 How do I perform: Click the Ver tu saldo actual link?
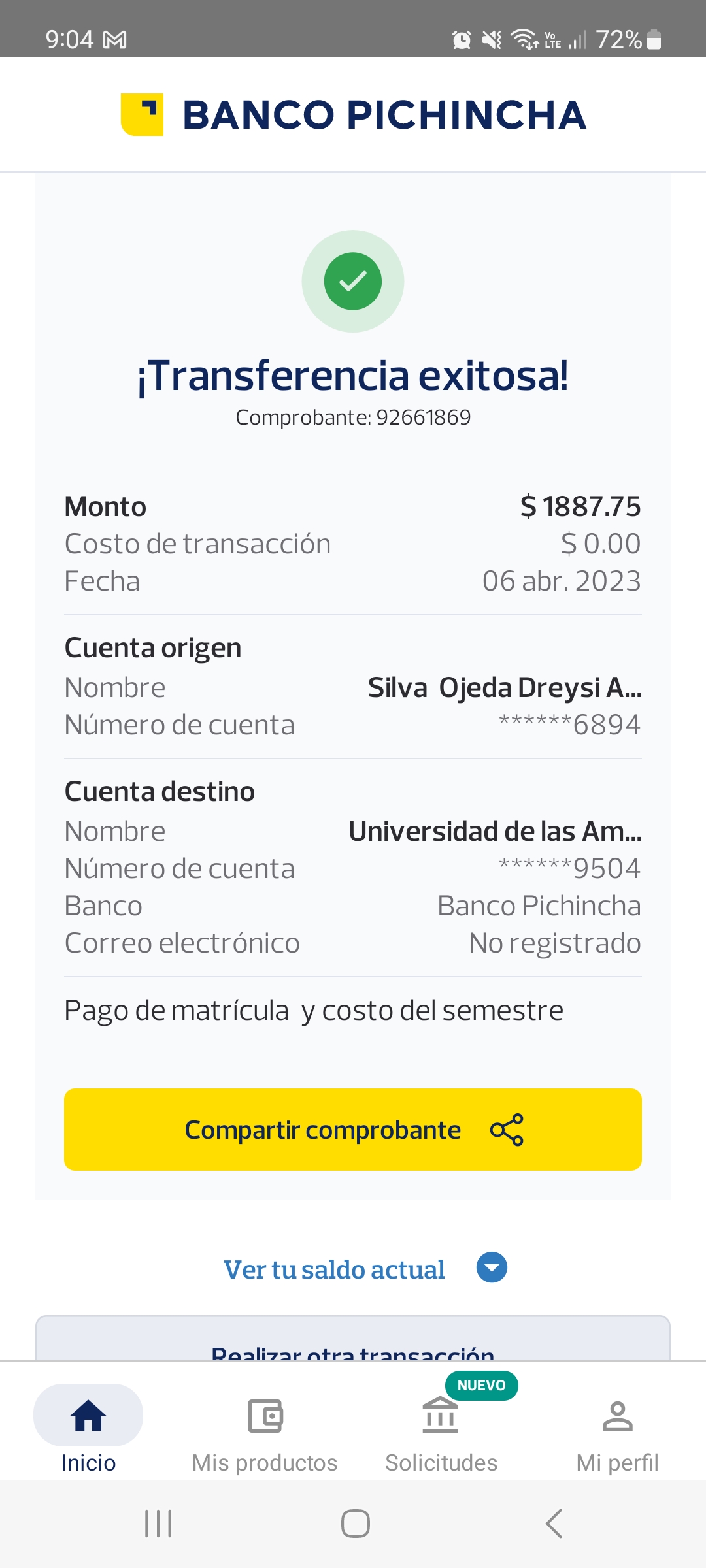[334, 1269]
